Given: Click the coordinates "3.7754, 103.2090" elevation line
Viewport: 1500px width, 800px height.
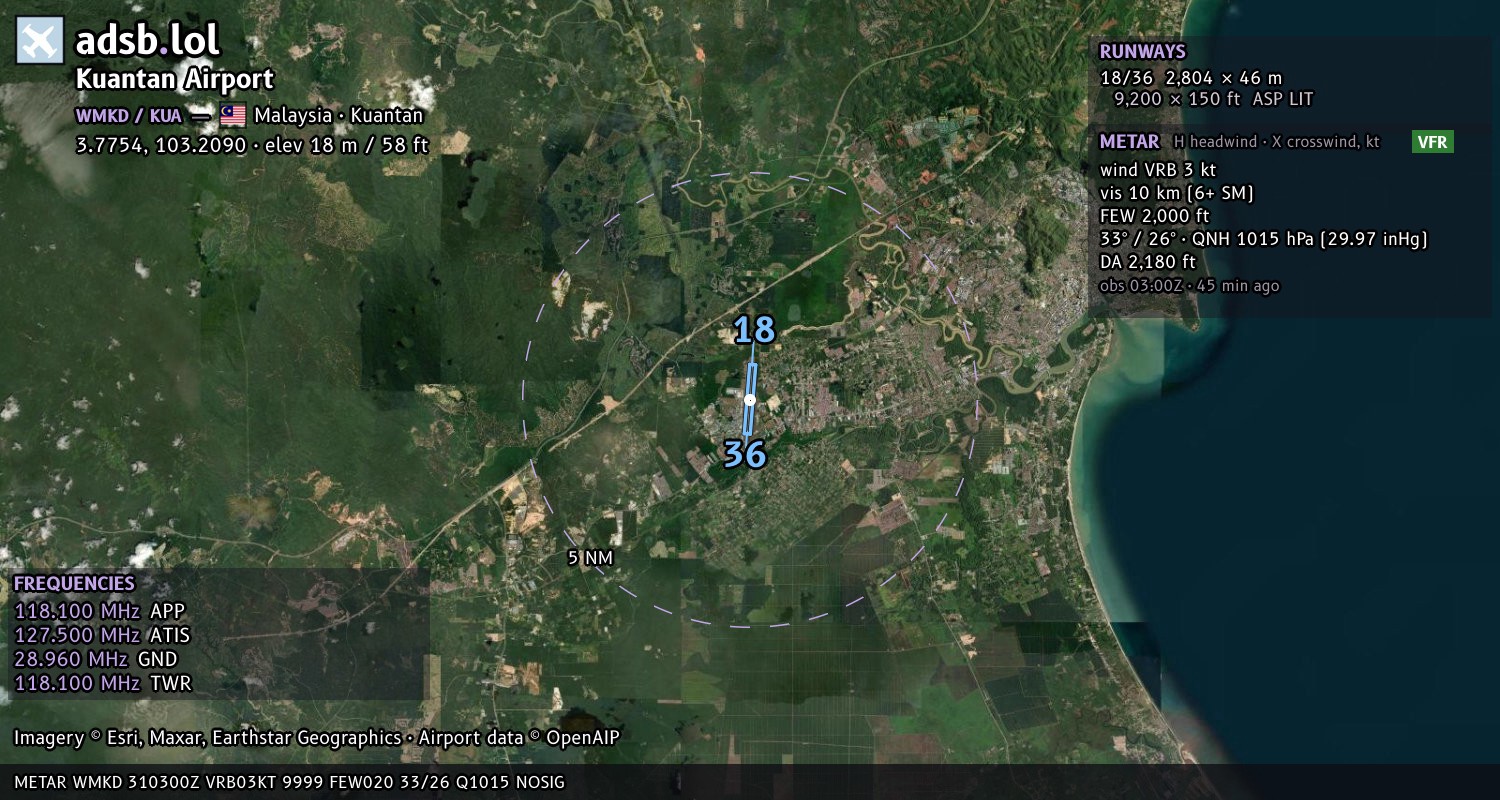Looking at the screenshot, I should (252, 145).
